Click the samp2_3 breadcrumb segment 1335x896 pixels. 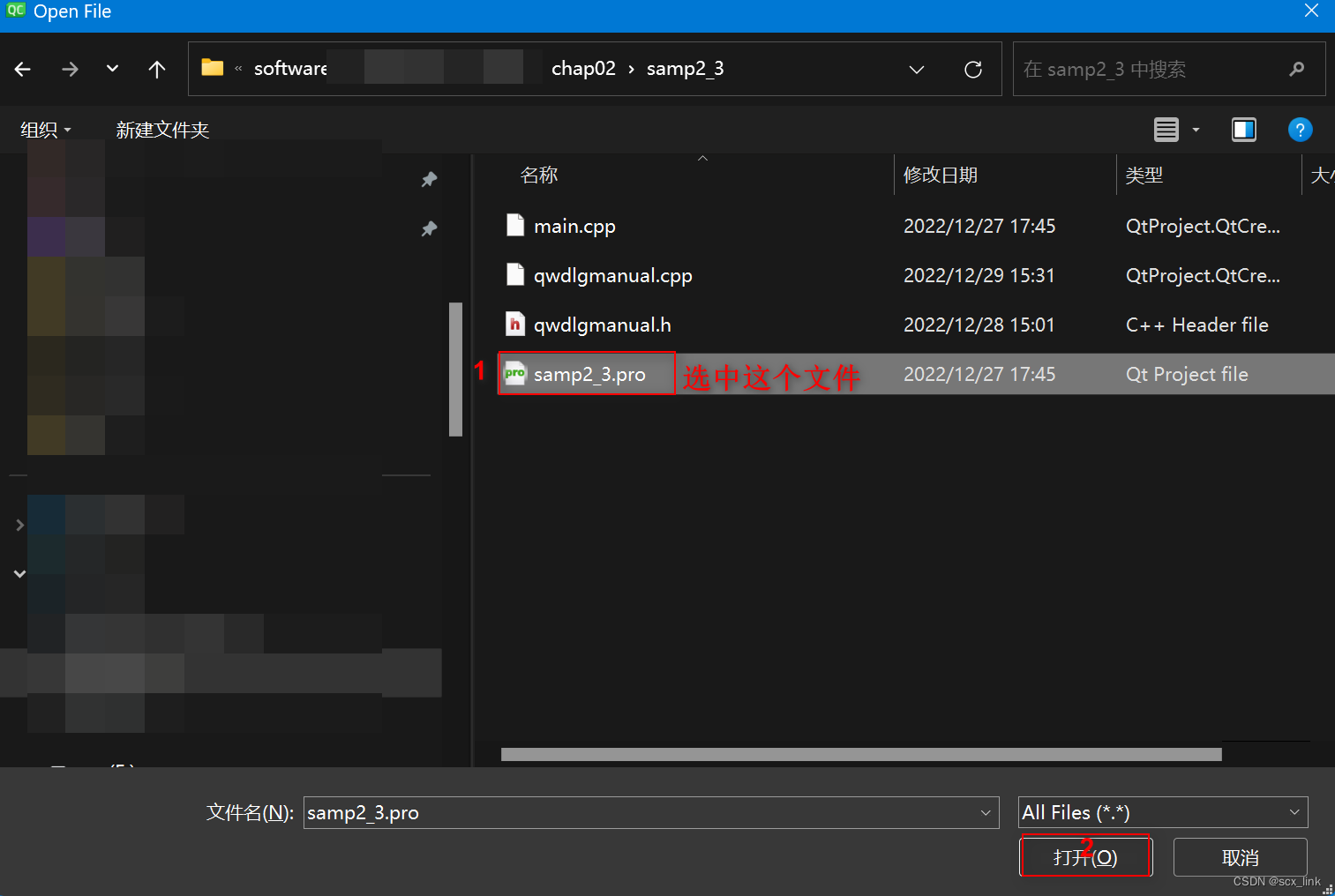point(685,69)
